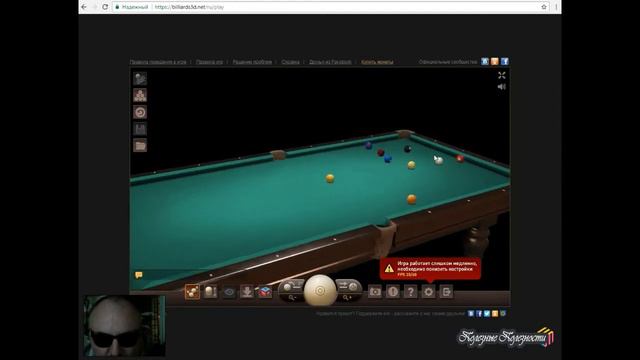Open the Facebook friends link in the top menu

330,62
